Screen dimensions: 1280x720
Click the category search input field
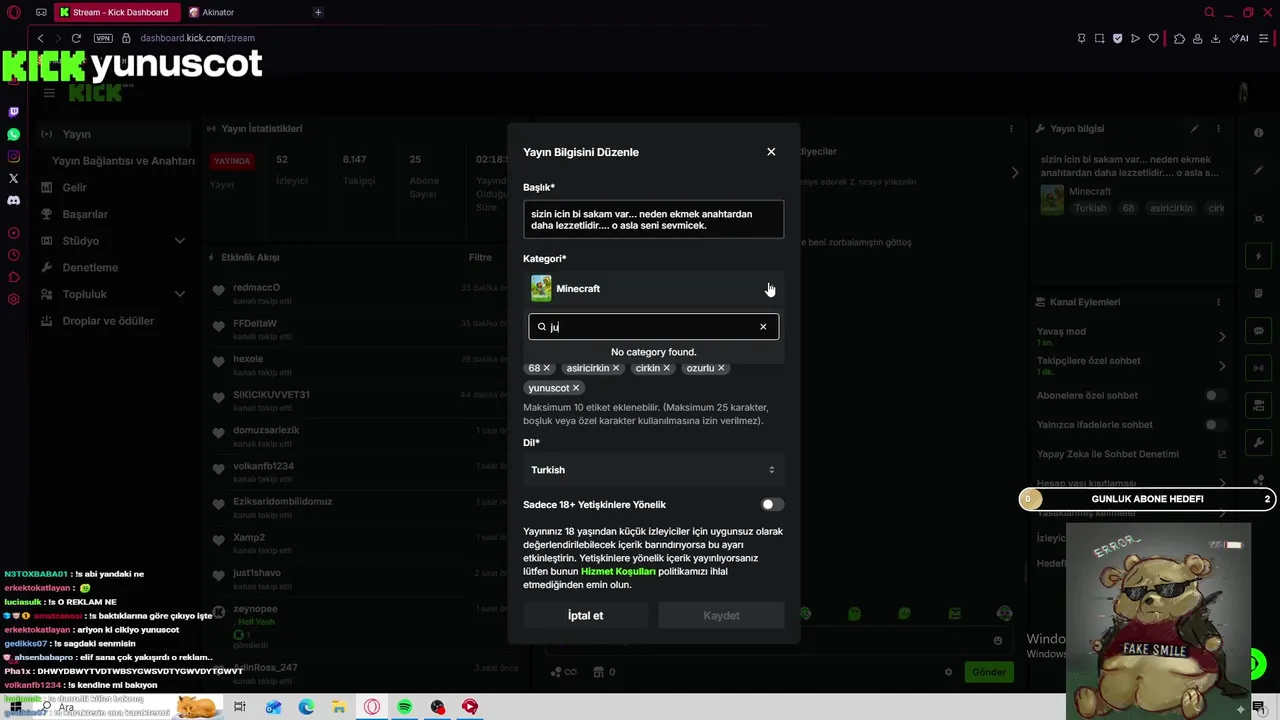click(653, 327)
